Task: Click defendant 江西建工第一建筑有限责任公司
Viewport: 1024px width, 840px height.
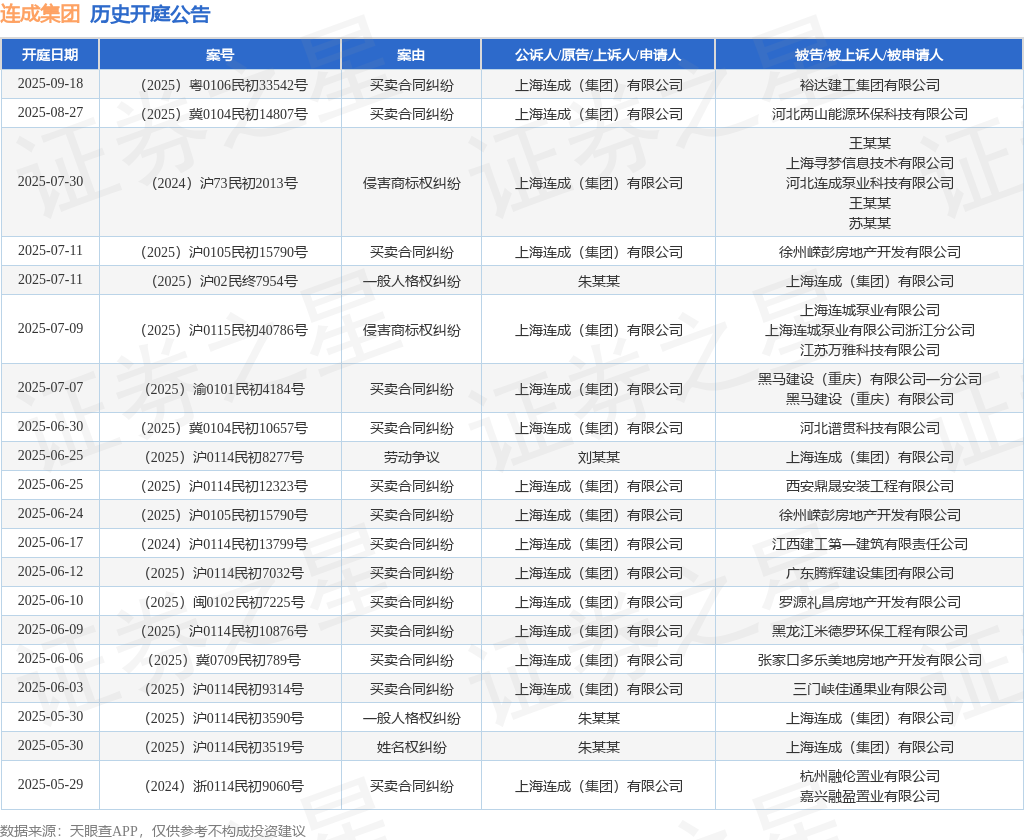Action: 870,545
